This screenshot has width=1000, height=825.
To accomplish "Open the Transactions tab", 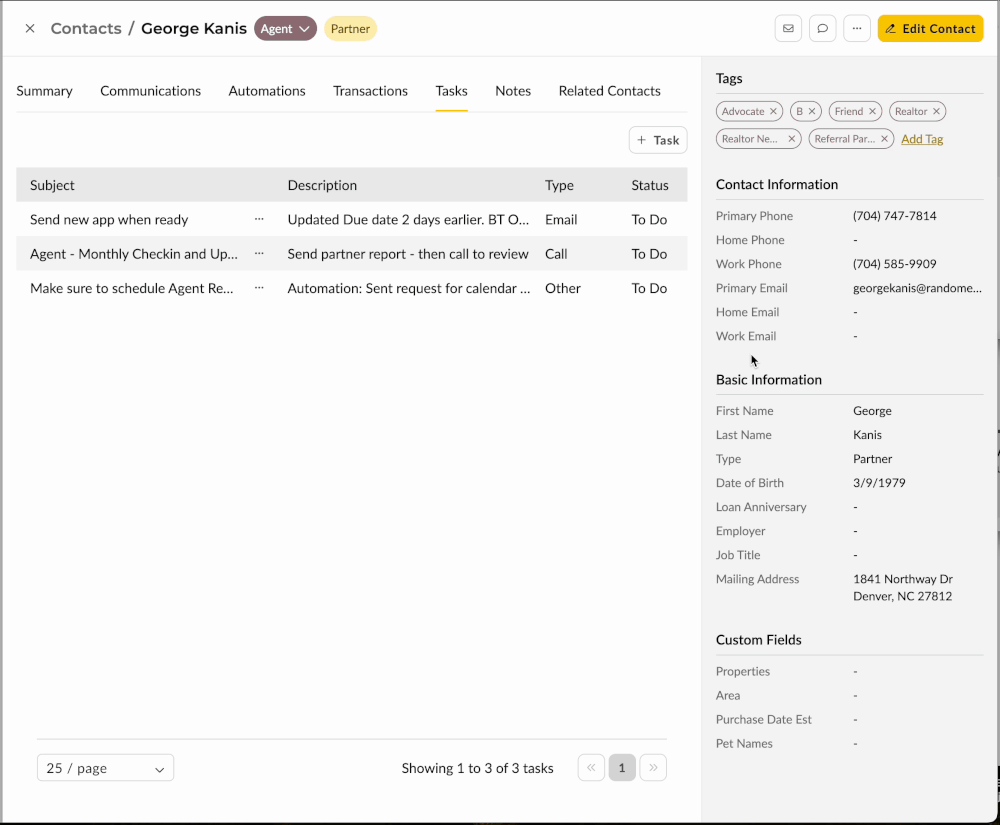I will 370,91.
